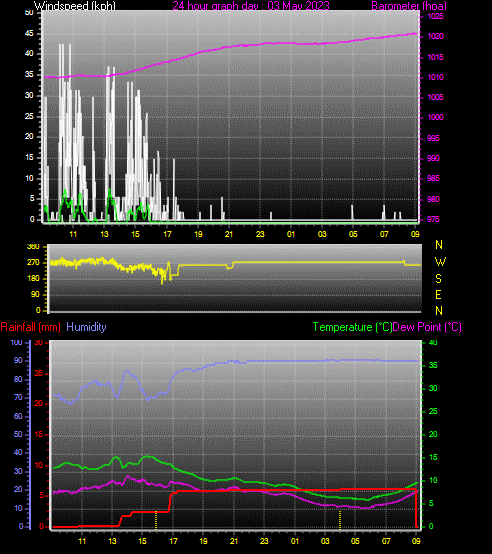The image size is (492, 554).
Task: Select the Temperature (°C) legend label
Action: pyautogui.click(x=352, y=327)
